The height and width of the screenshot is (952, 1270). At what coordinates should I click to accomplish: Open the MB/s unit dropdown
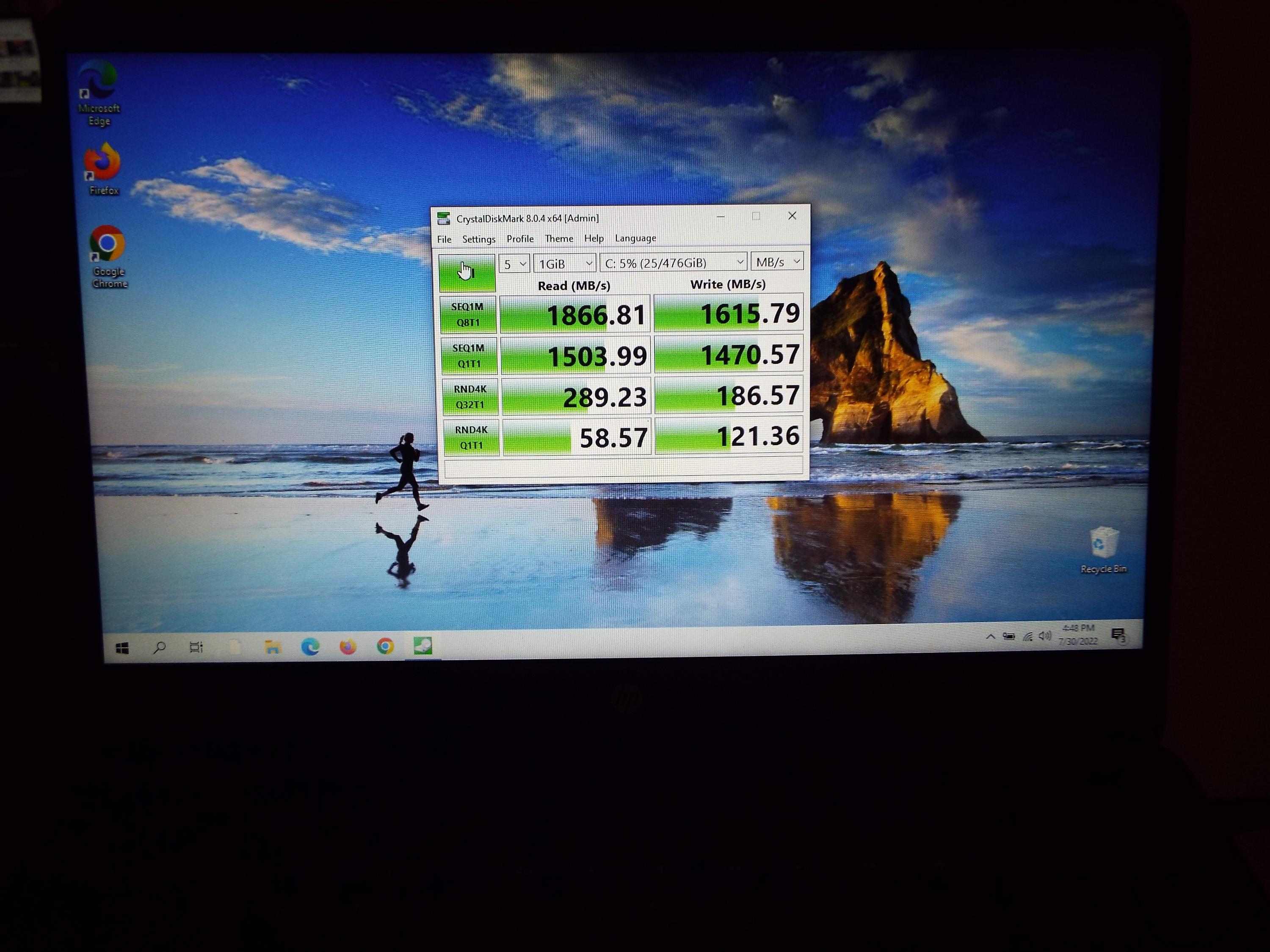[777, 261]
